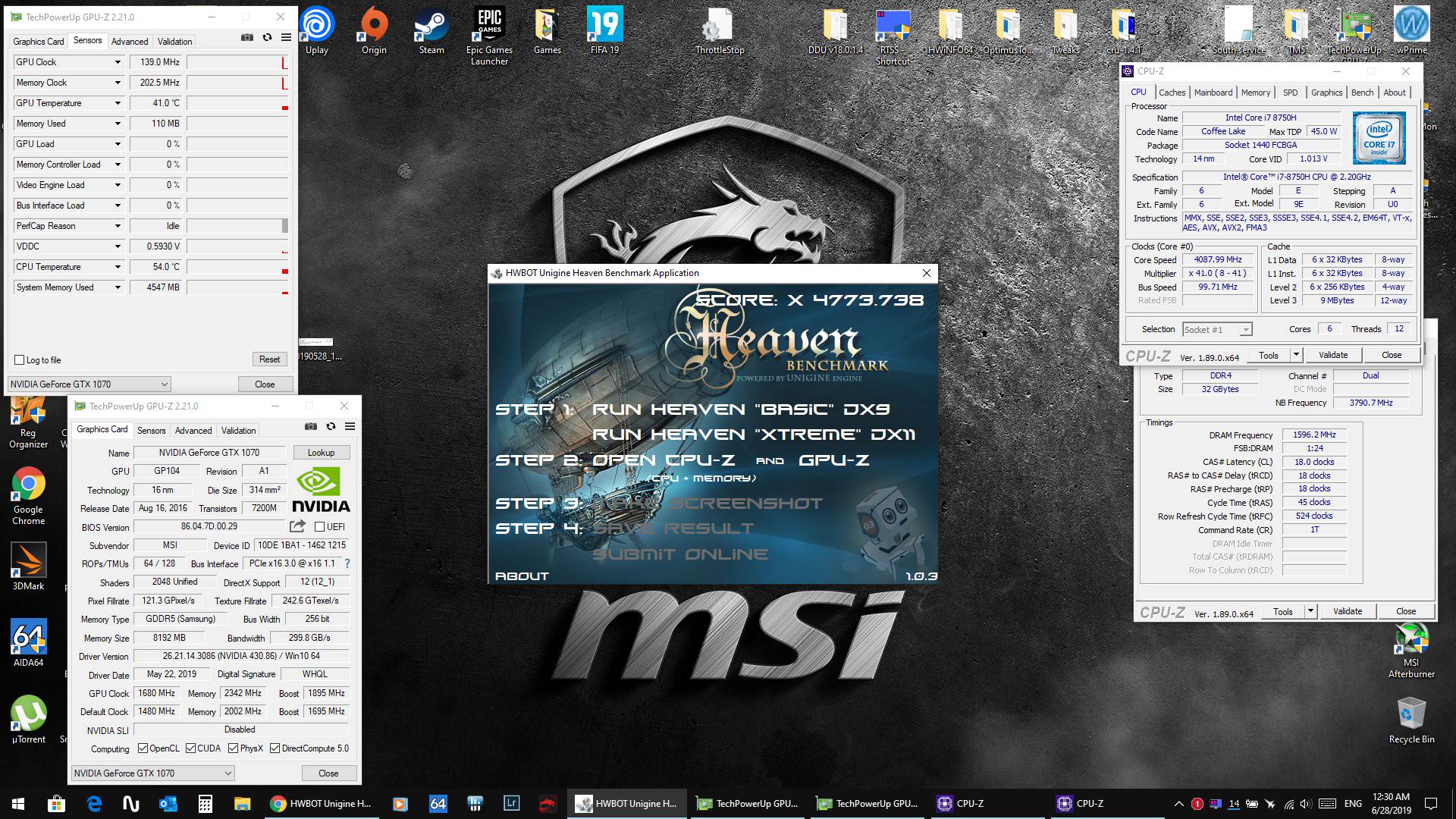Toggle the OpenCL checkbox

tap(143, 748)
